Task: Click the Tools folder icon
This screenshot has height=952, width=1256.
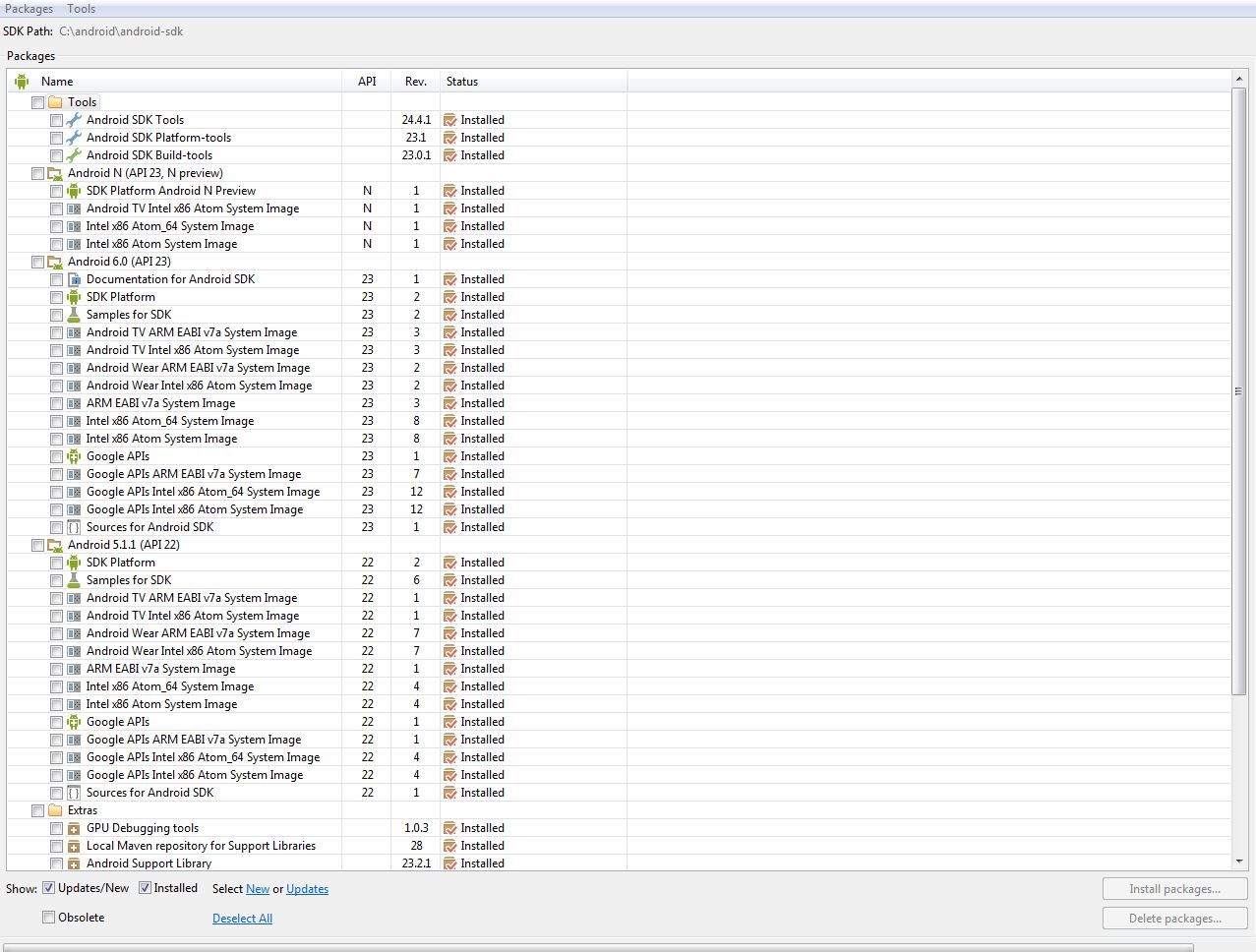Action: click(x=55, y=102)
